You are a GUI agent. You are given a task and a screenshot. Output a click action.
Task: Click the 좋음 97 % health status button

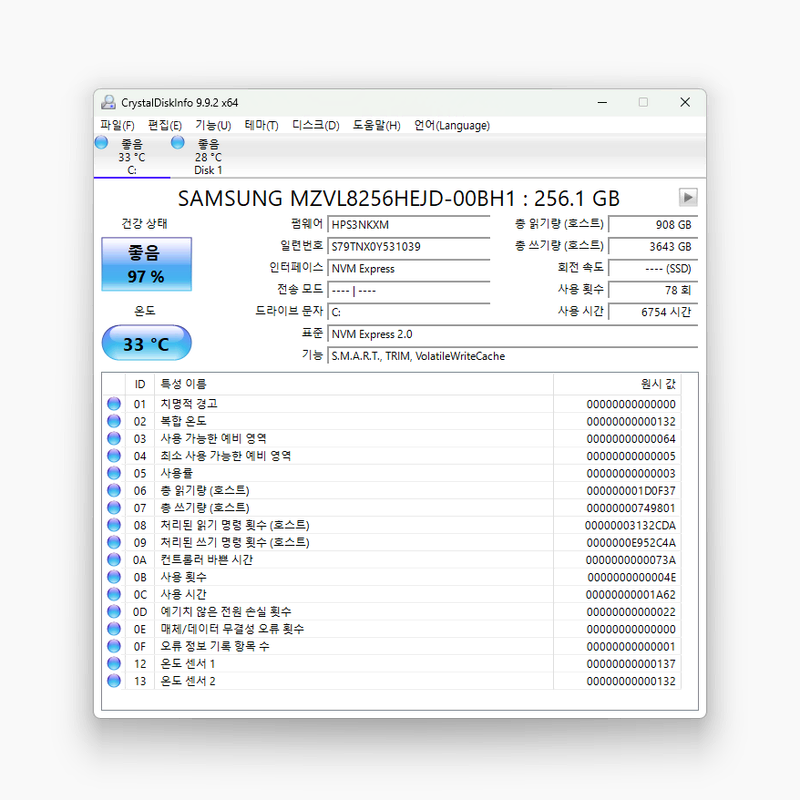point(146,264)
